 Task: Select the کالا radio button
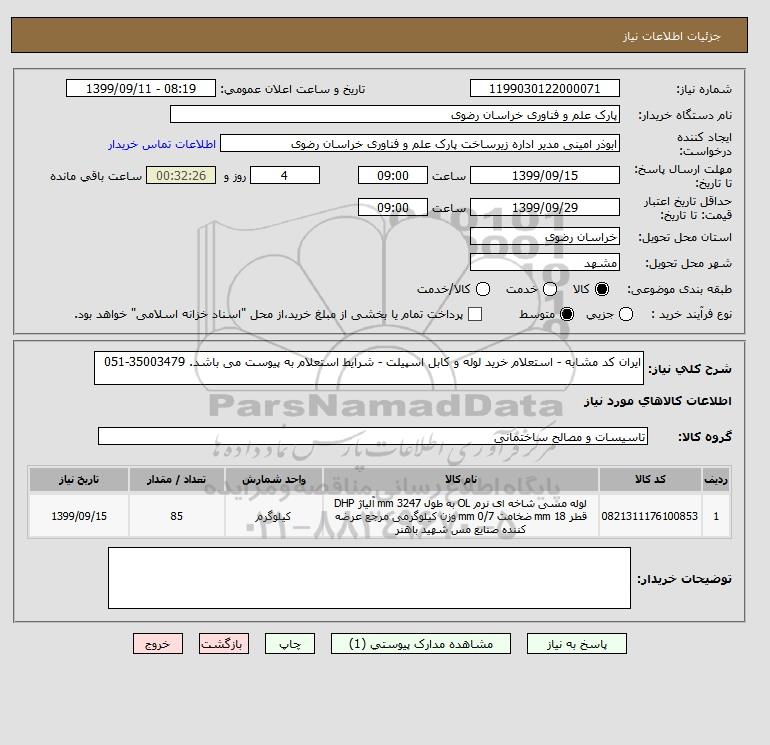point(602,289)
